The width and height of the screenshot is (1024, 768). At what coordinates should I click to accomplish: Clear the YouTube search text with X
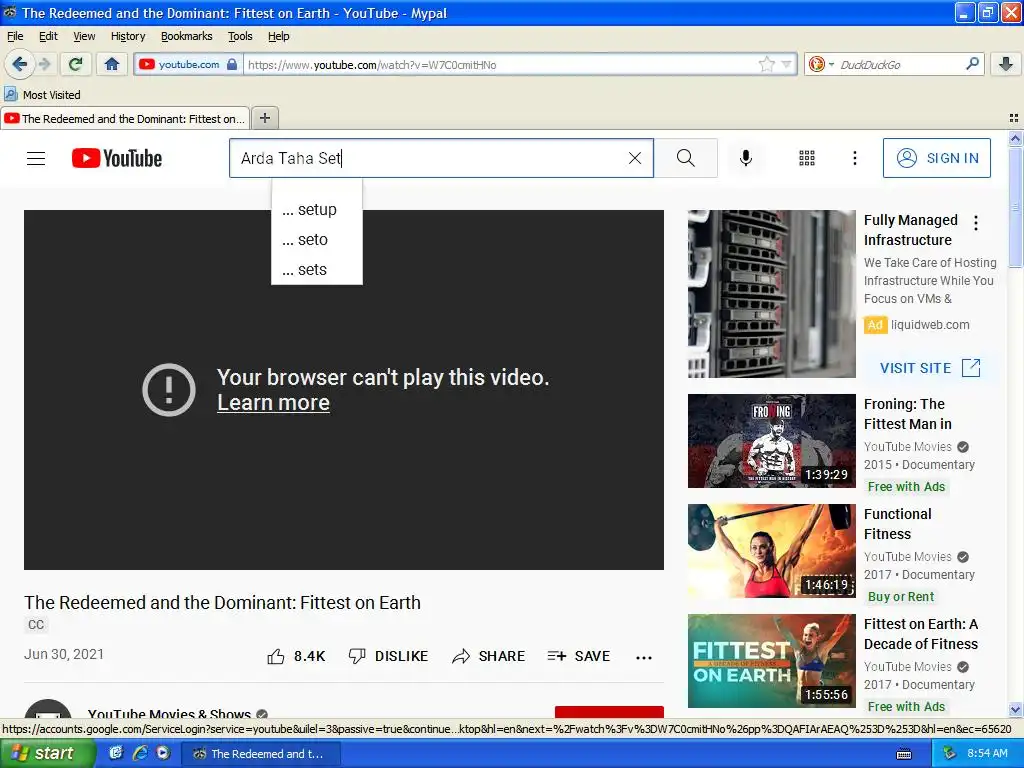point(634,158)
